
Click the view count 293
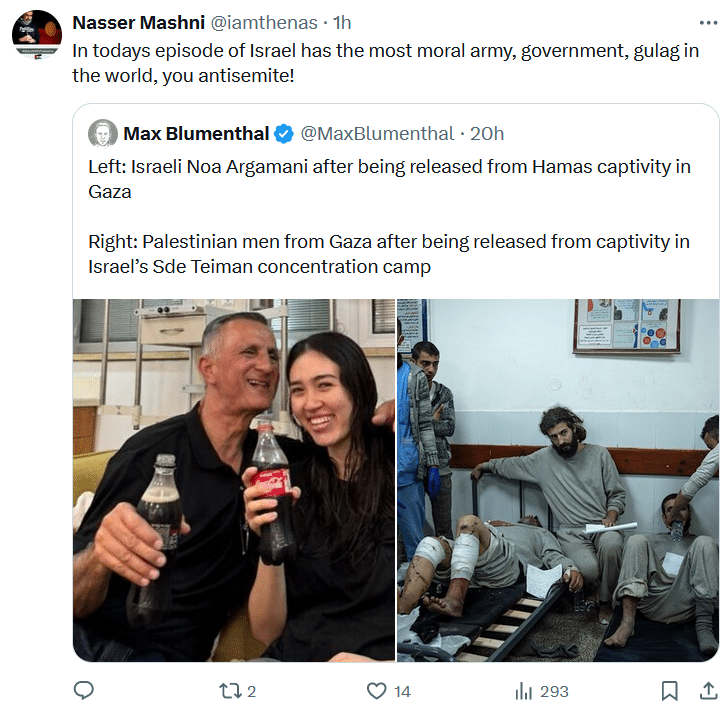pyautogui.click(x=554, y=691)
